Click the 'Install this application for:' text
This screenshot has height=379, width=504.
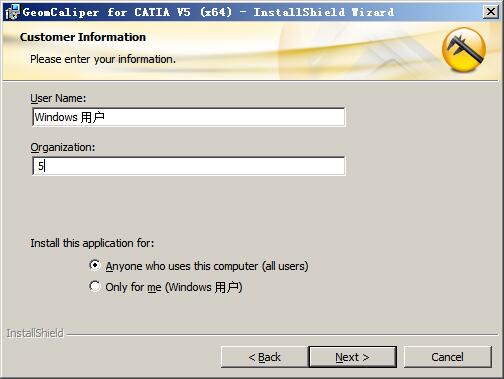92,243
